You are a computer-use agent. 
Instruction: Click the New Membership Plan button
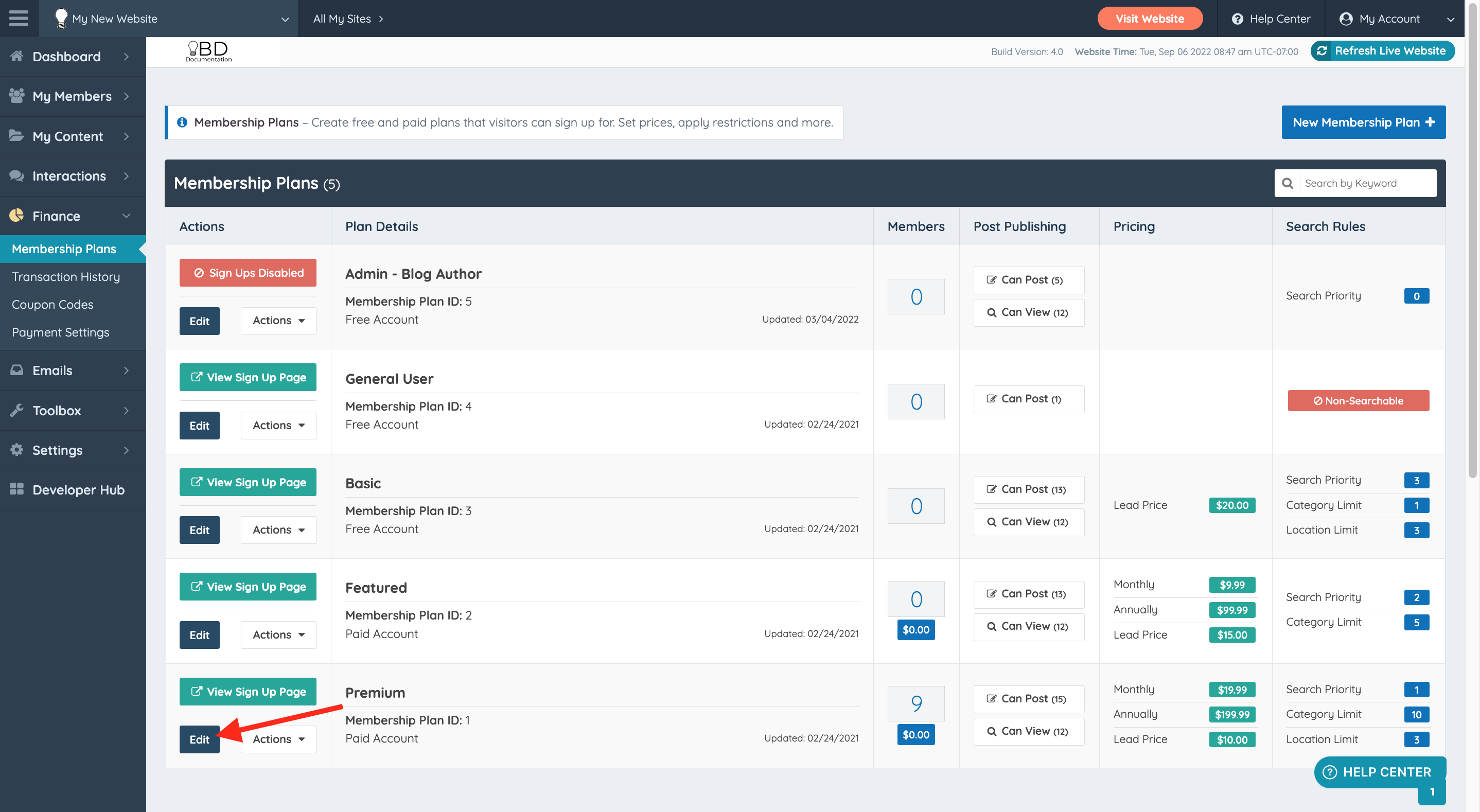tap(1363, 122)
